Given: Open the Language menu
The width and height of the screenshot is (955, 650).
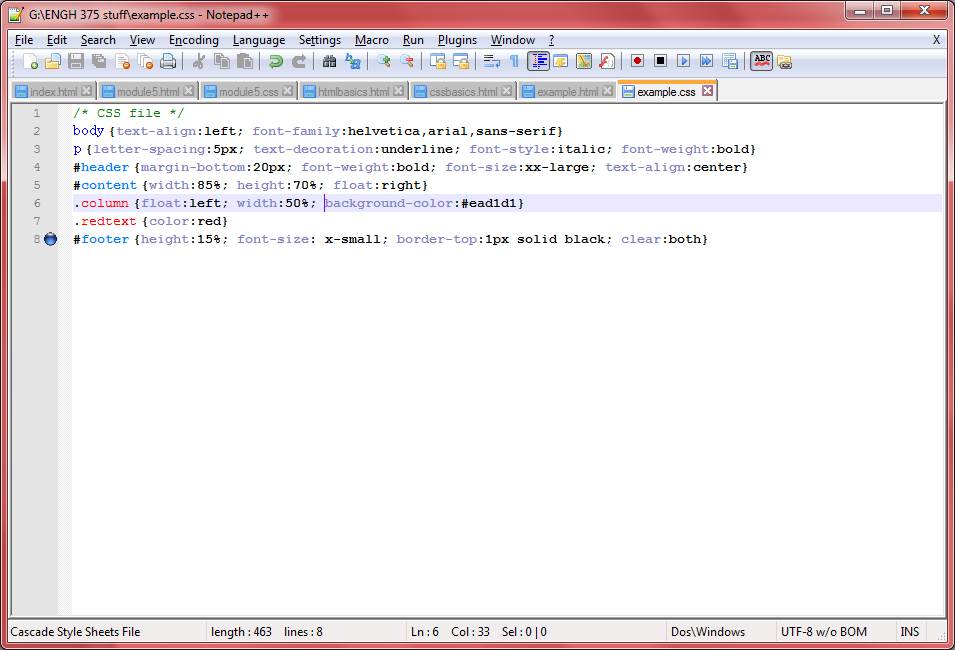Looking at the screenshot, I should tap(259, 40).
